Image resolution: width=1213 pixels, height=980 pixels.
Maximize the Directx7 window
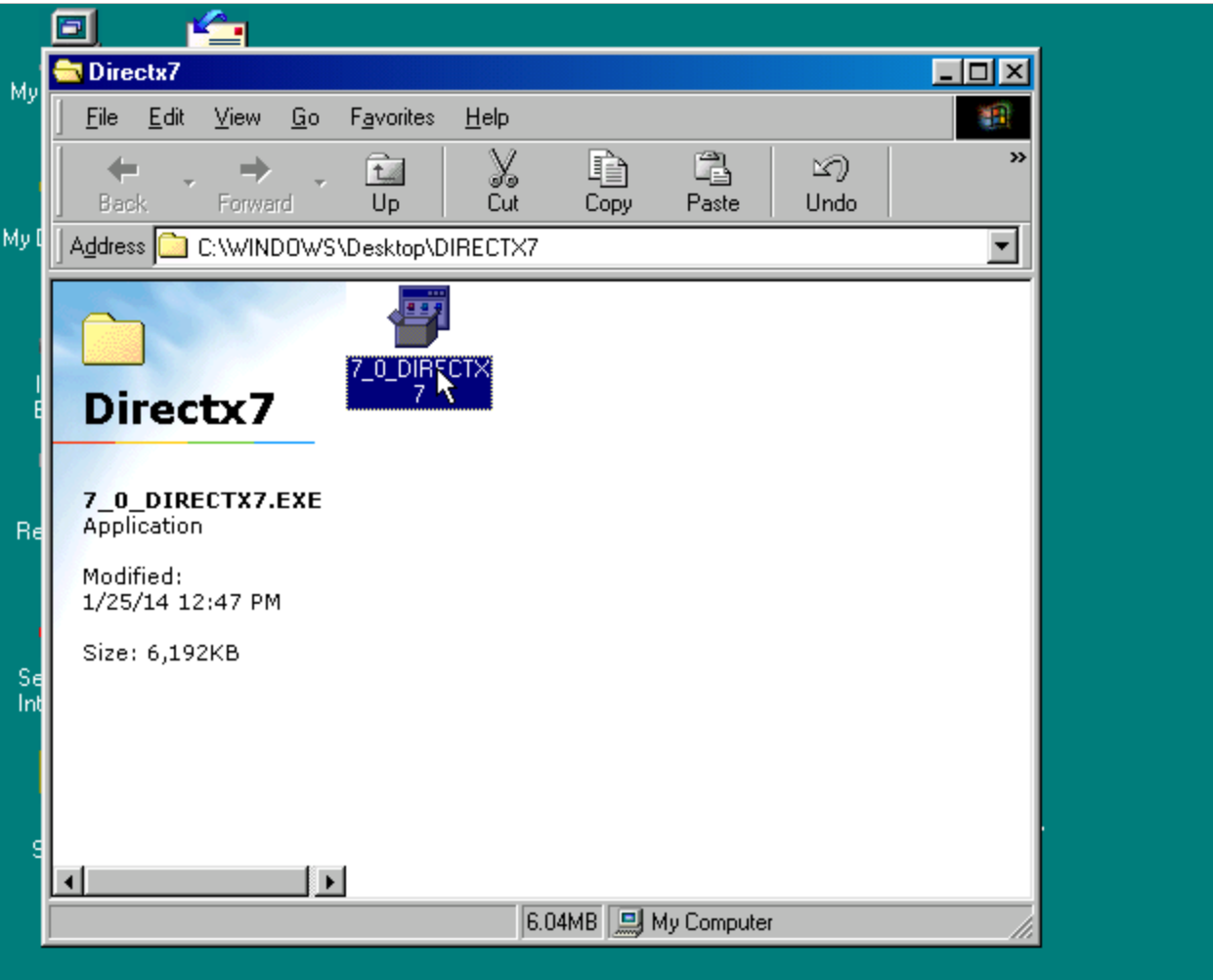(x=977, y=71)
